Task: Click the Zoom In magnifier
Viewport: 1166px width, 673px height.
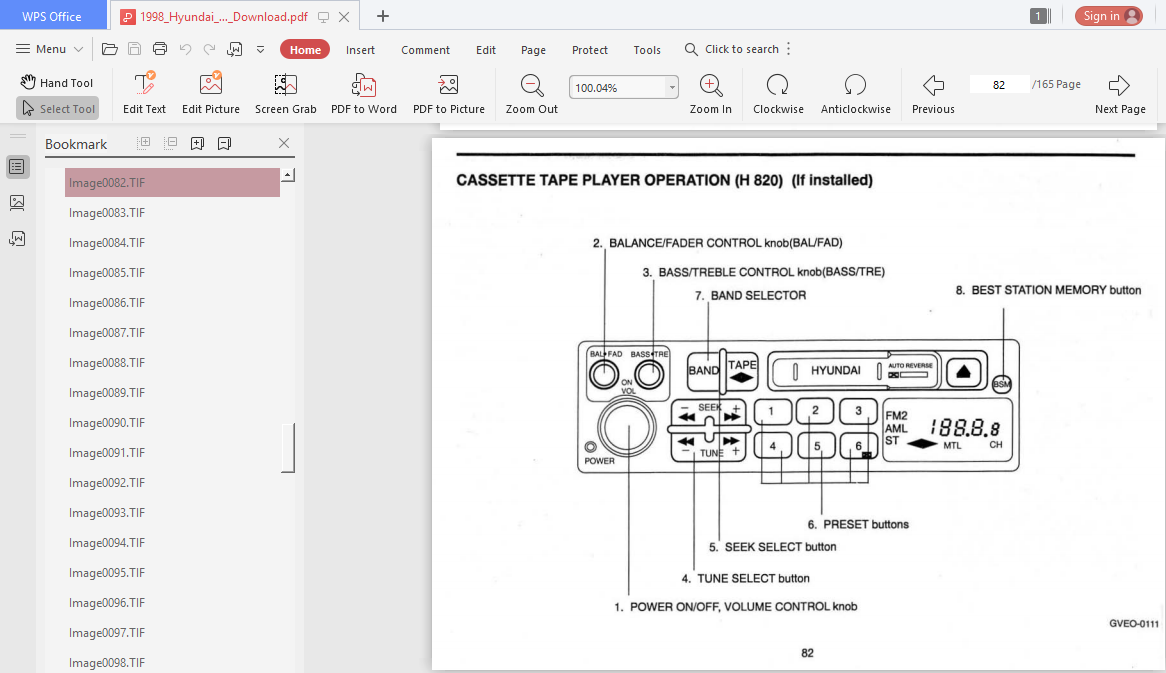Action: coord(710,93)
